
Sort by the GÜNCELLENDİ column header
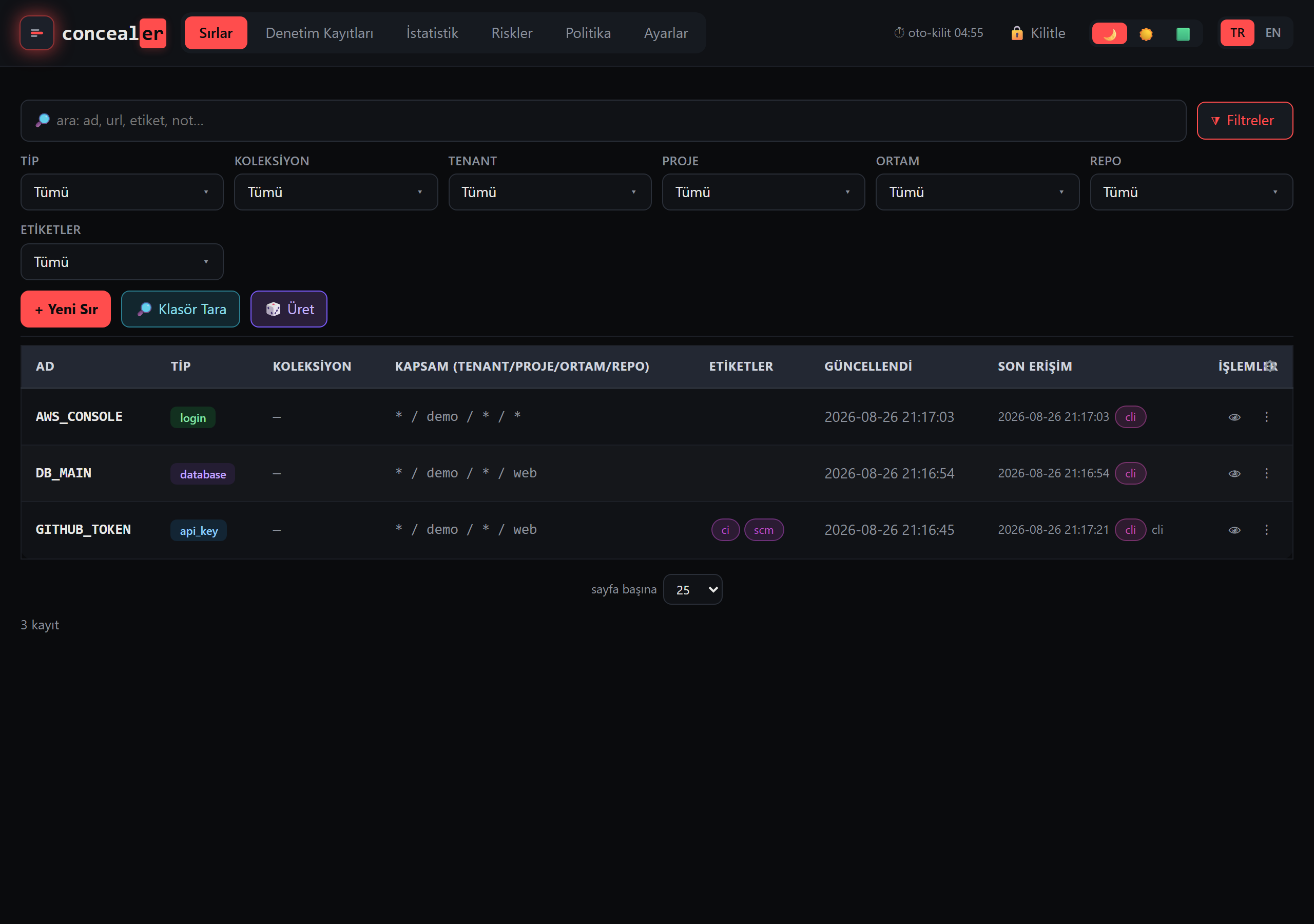click(x=868, y=367)
